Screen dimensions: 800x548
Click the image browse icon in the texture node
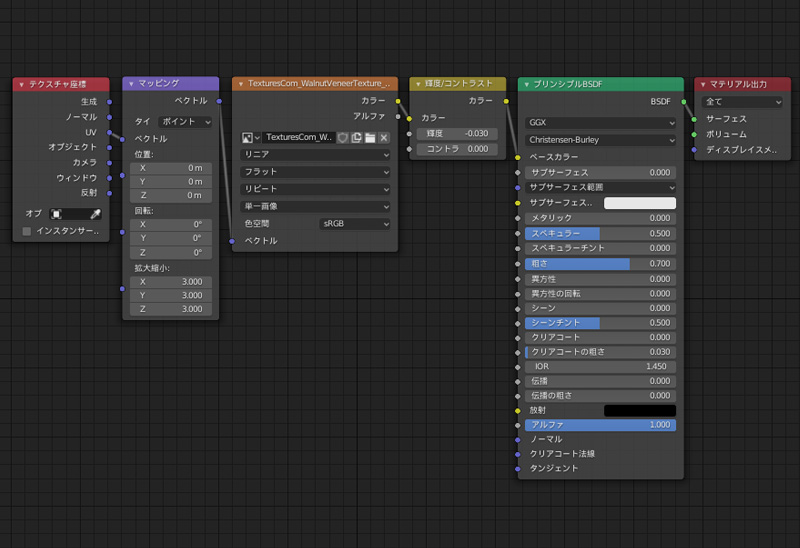(250, 137)
